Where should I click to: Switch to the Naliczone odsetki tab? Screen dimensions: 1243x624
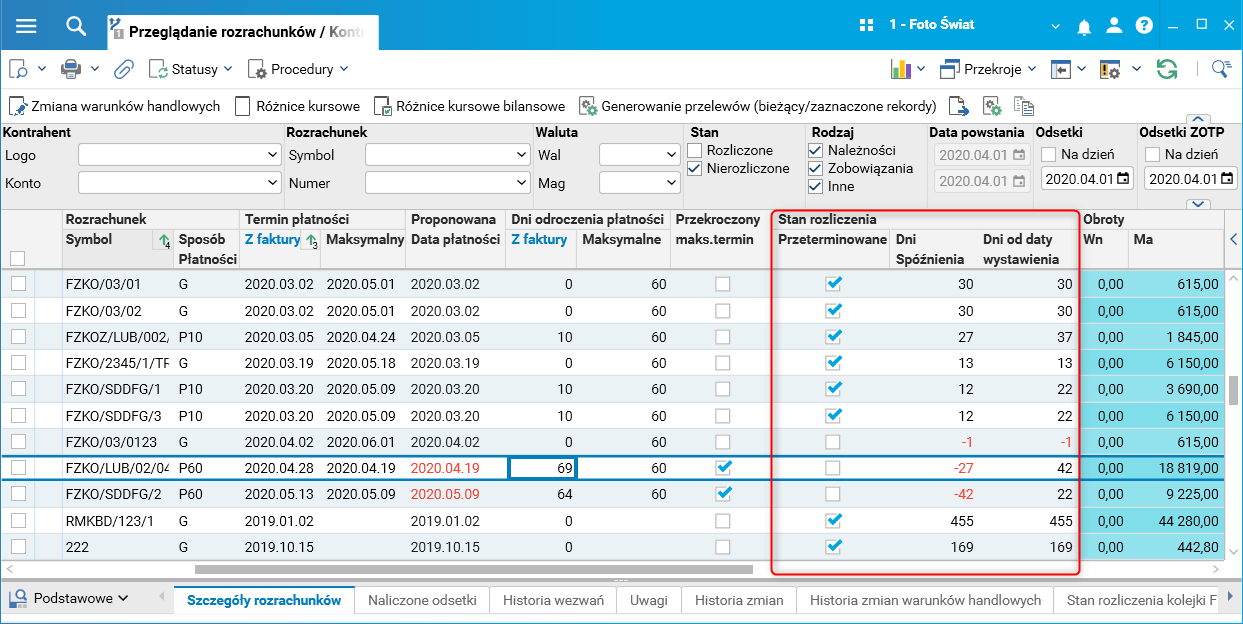[x=422, y=600]
